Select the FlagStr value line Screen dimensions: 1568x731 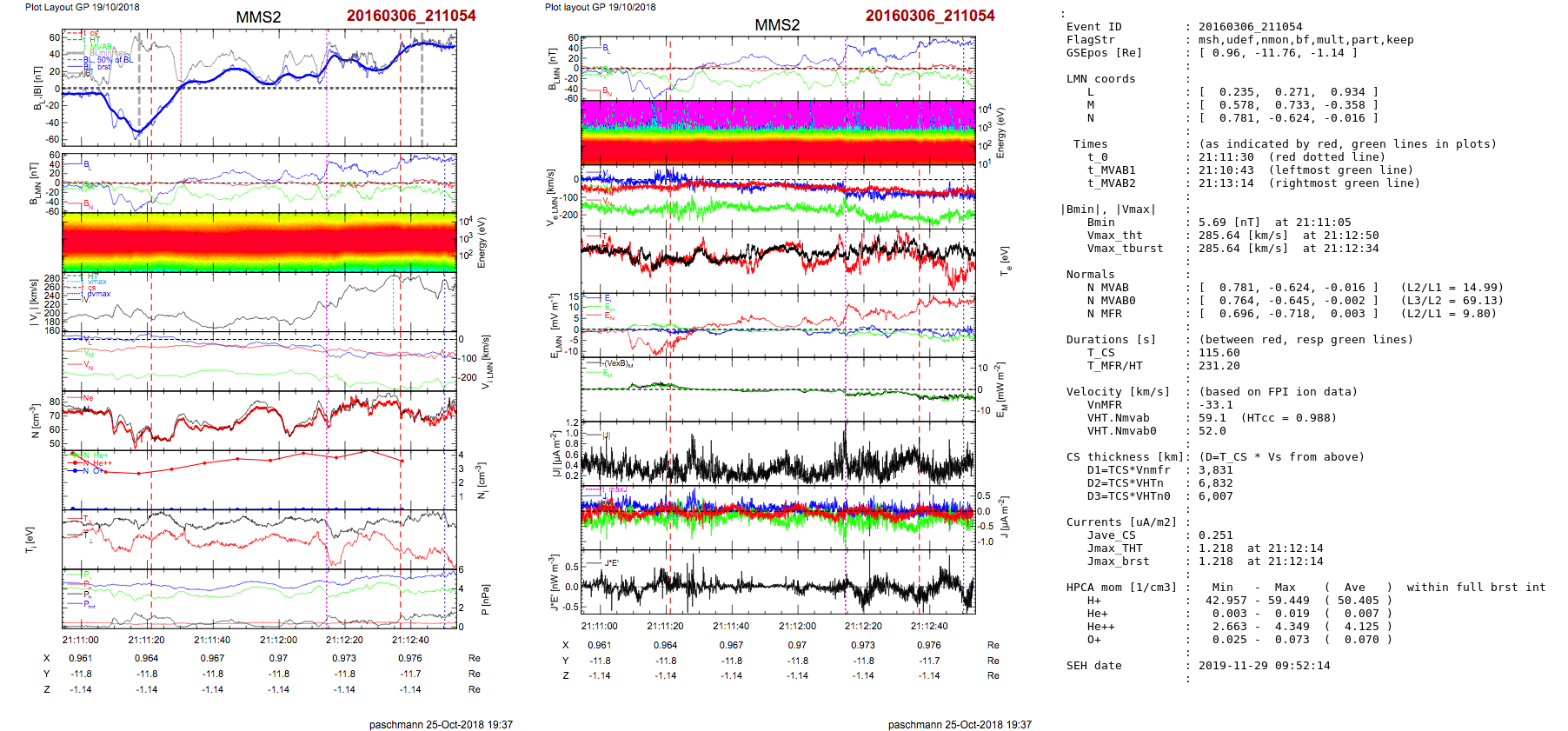coord(1306,40)
